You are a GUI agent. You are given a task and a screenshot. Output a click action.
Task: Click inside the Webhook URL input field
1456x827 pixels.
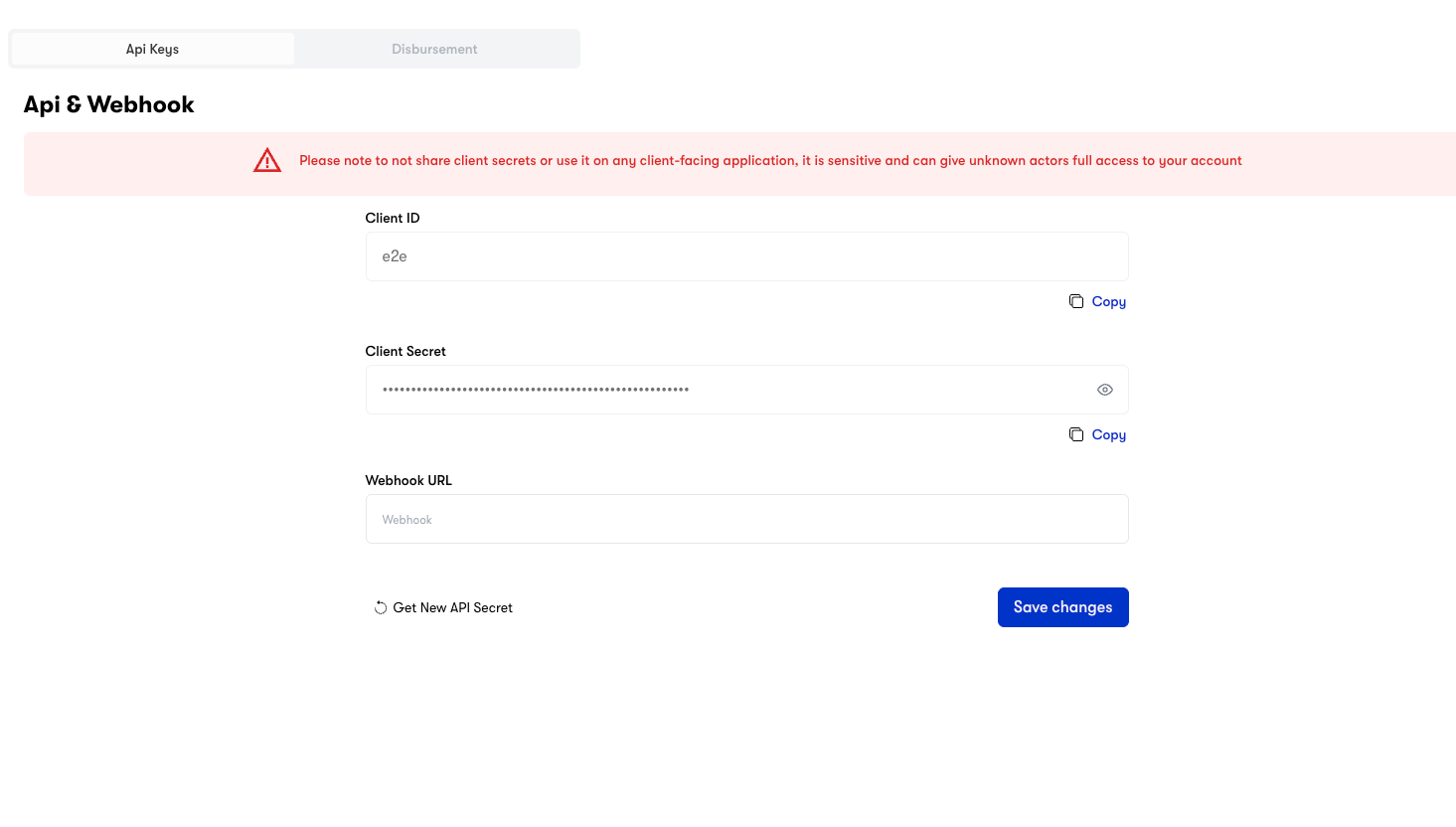[x=746, y=518]
